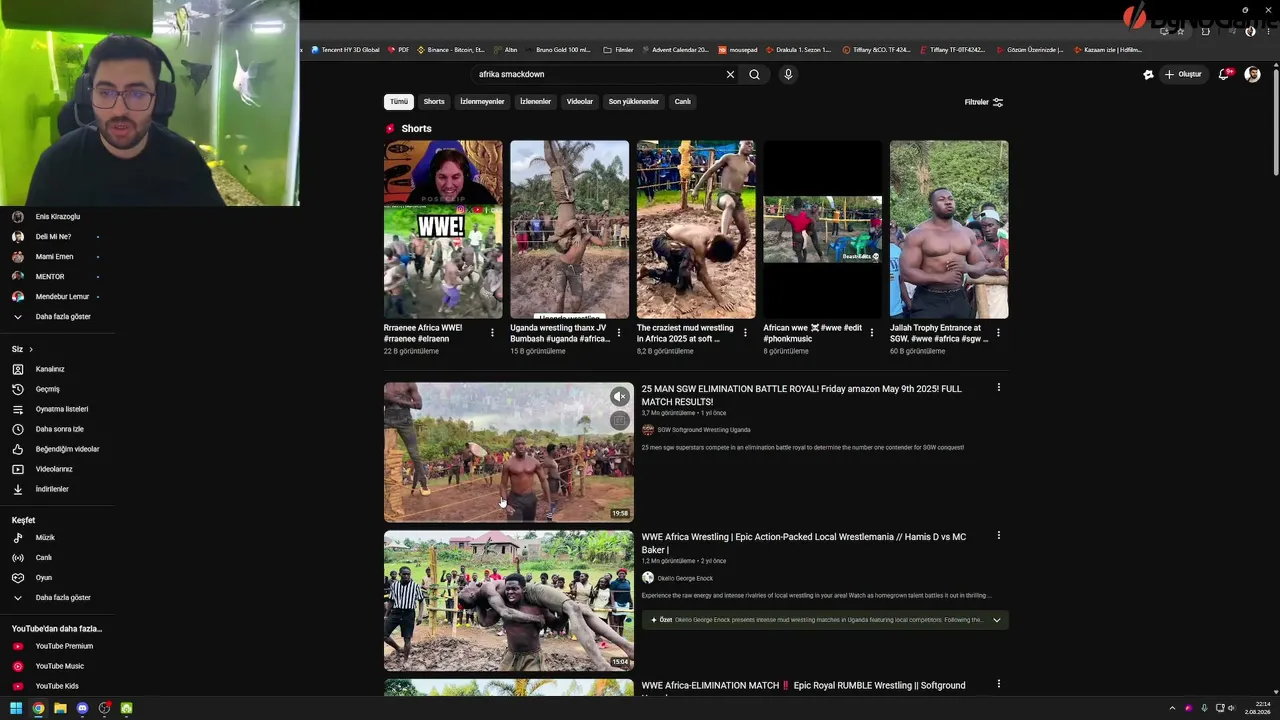This screenshot has height=720, width=1280.
Task: Select the Shorts filter chip
Action: point(434,101)
